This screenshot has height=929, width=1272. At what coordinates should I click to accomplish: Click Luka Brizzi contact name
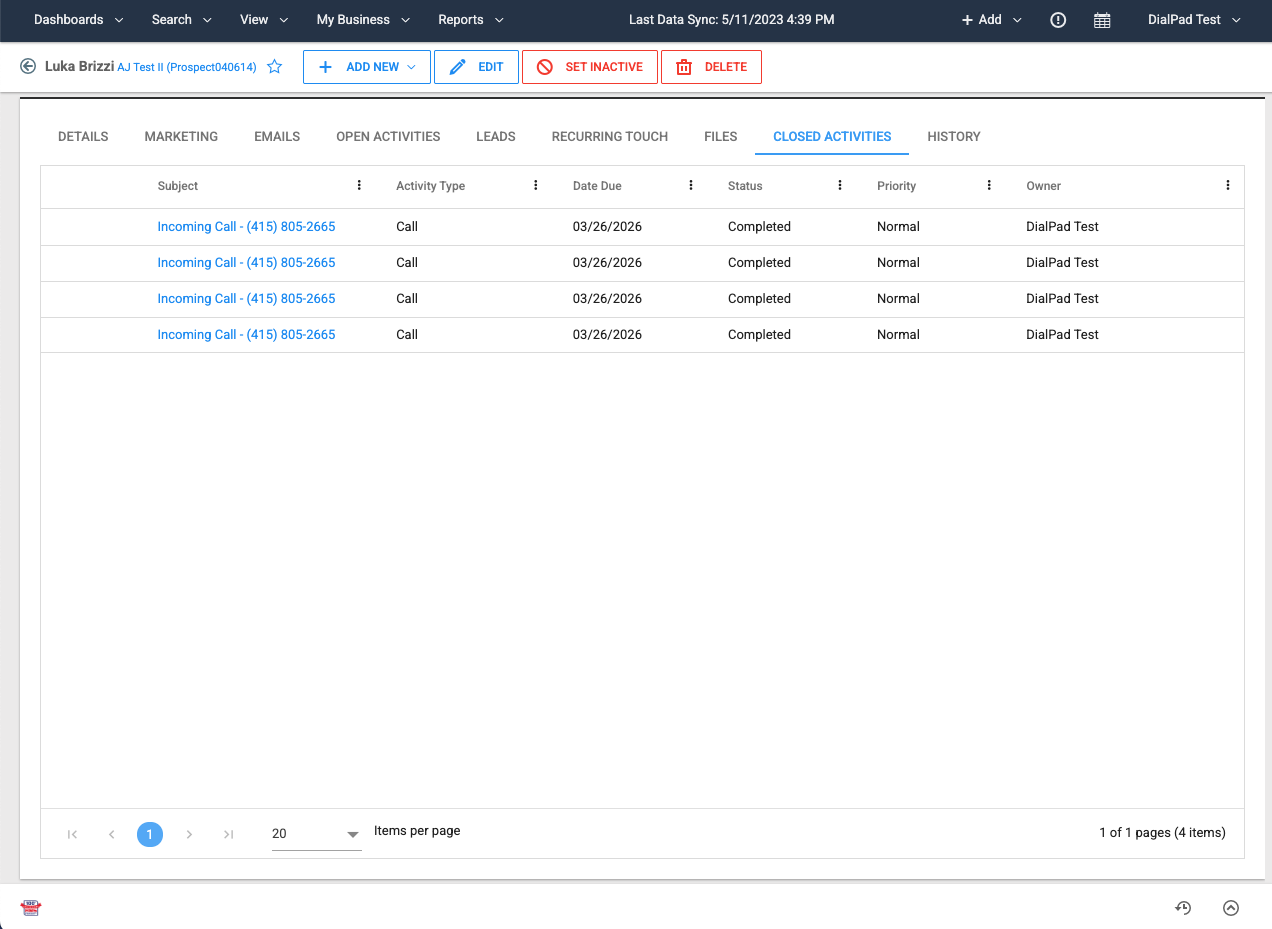coord(79,66)
